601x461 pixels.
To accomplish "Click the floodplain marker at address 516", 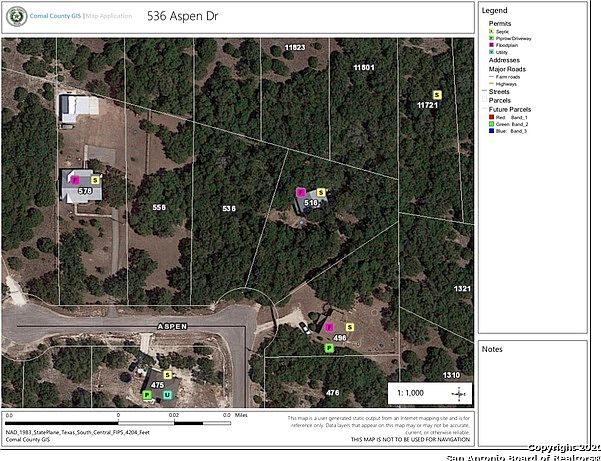I will point(301,192).
